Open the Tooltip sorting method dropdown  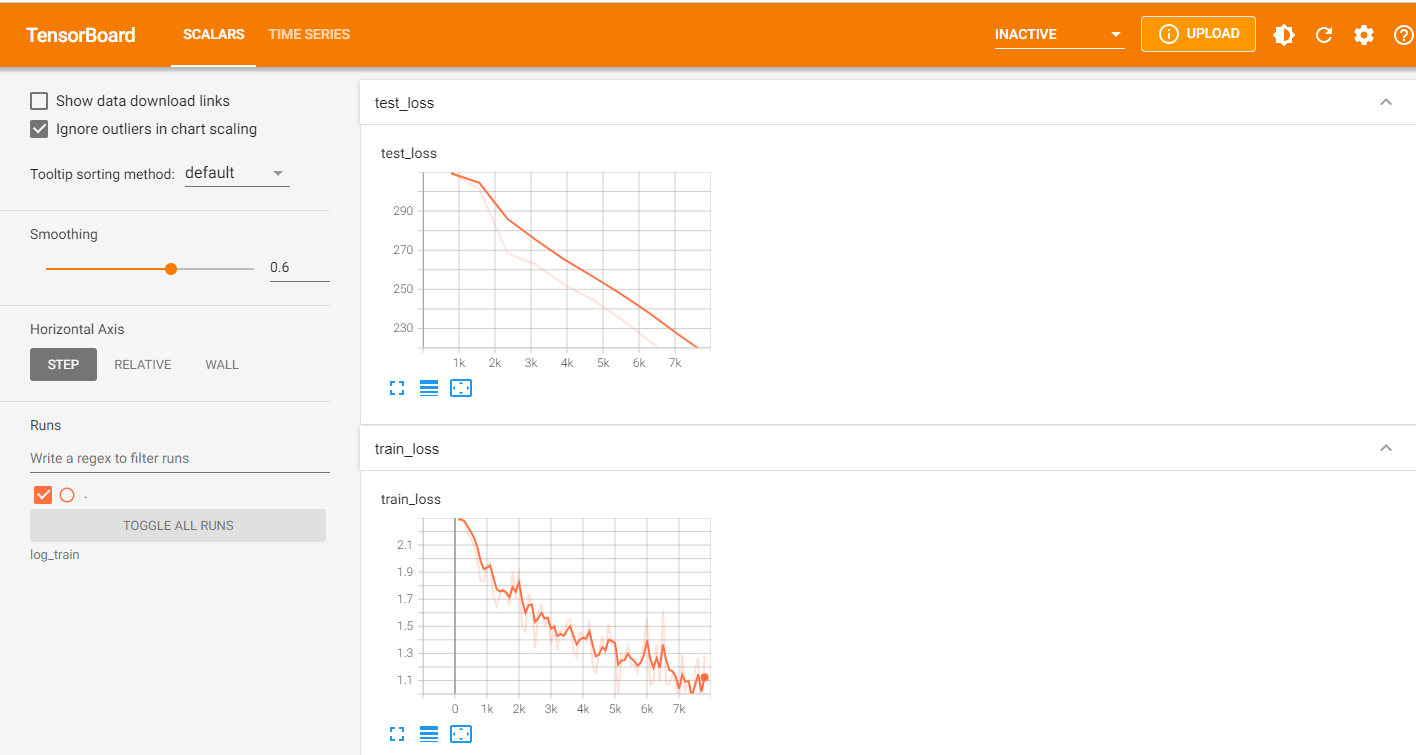[237, 173]
